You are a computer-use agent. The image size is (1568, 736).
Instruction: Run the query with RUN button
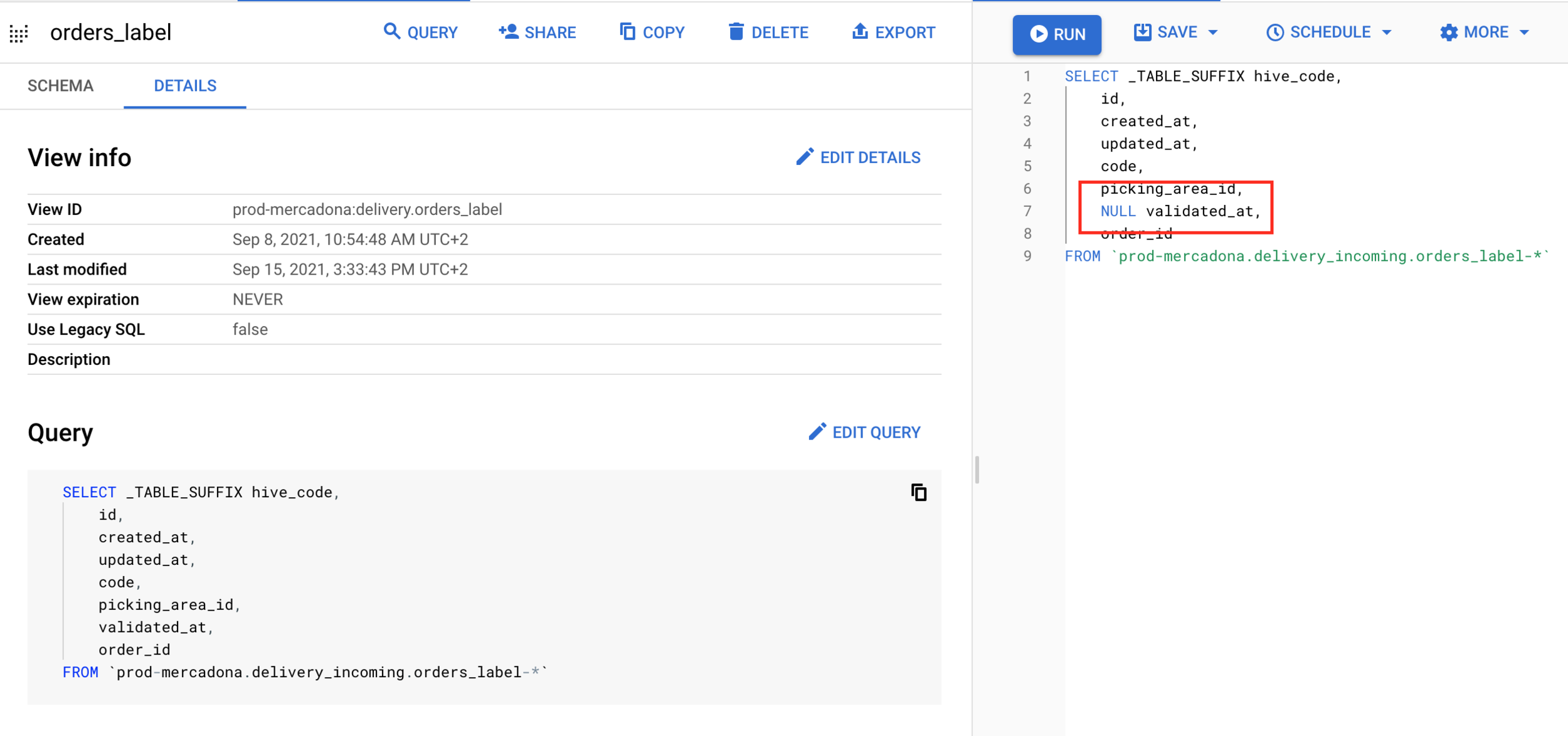[x=1057, y=34]
